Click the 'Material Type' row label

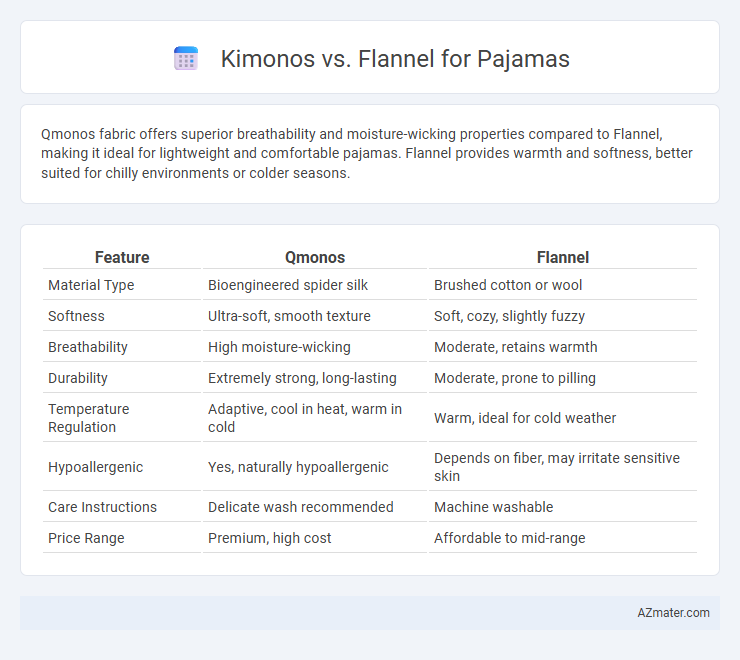pos(91,285)
